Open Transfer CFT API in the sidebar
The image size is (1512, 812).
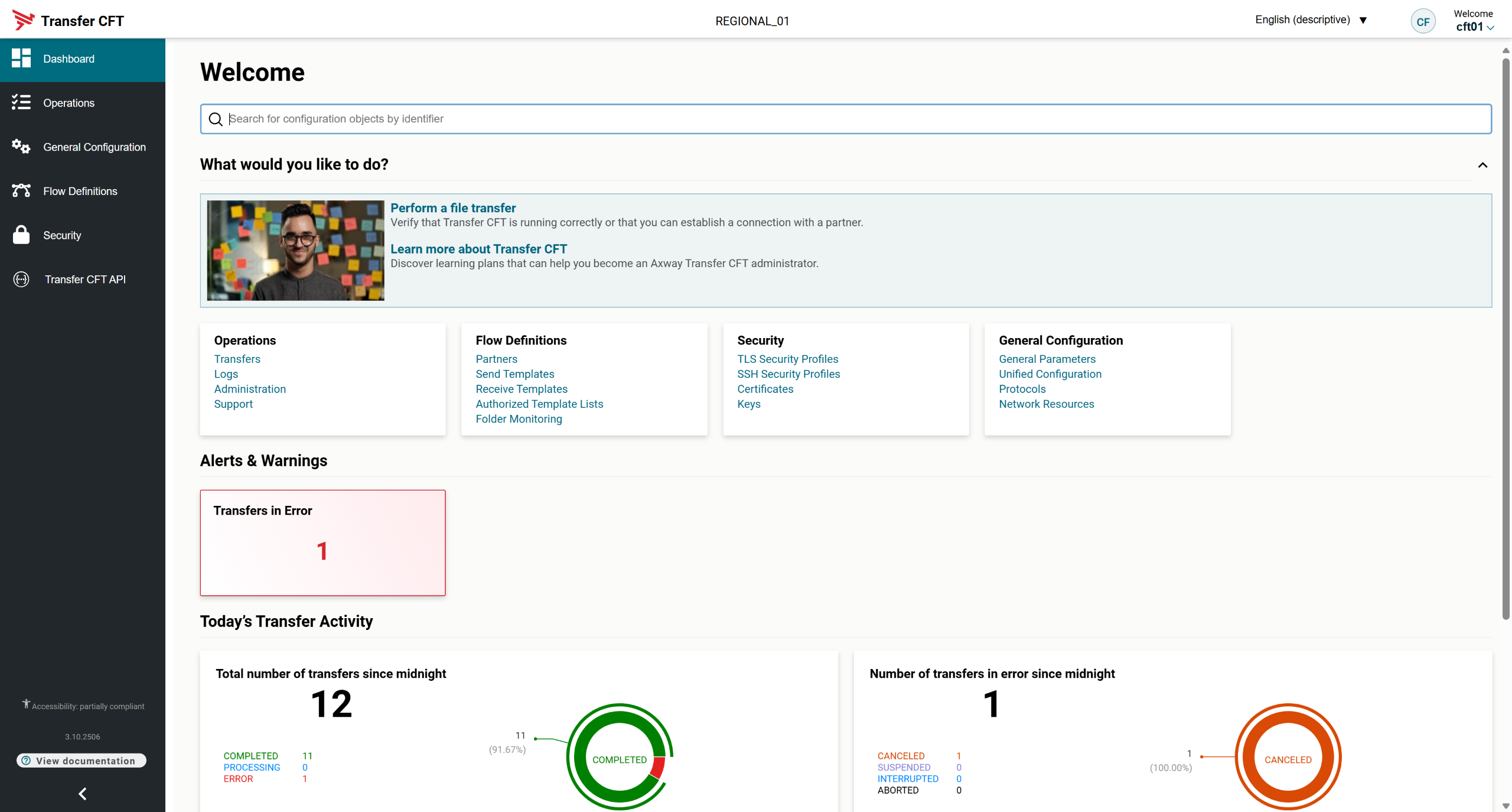click(x=85, y=279)
